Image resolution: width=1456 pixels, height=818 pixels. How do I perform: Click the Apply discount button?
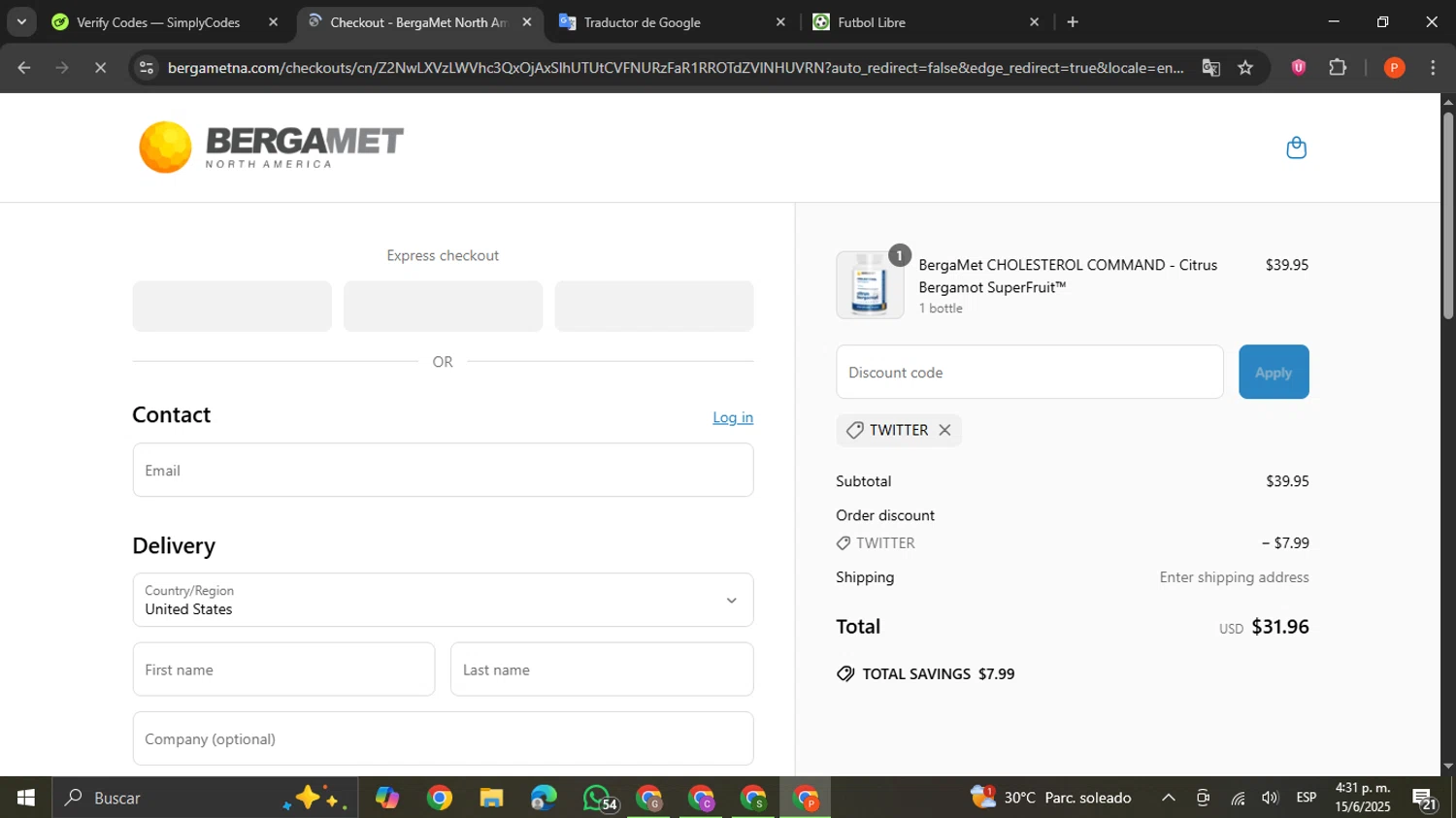point(1274,372)
